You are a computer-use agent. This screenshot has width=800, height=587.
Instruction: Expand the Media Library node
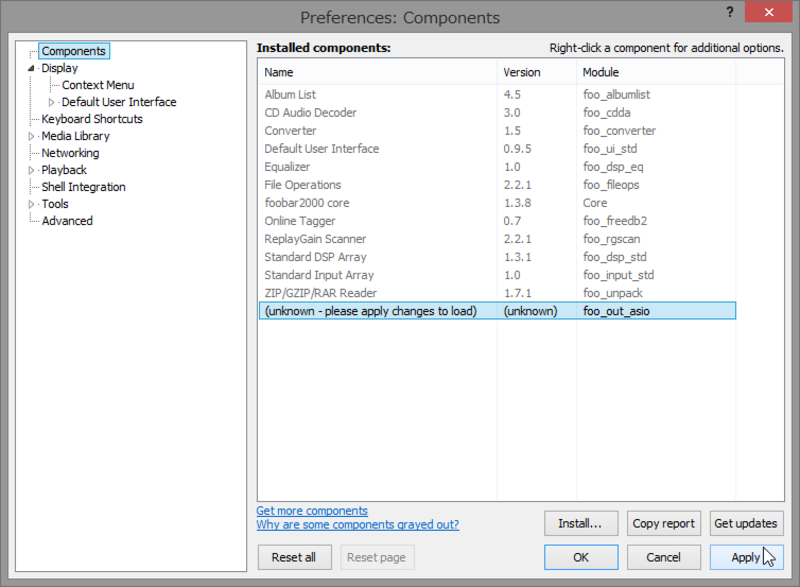coord(31,137)
